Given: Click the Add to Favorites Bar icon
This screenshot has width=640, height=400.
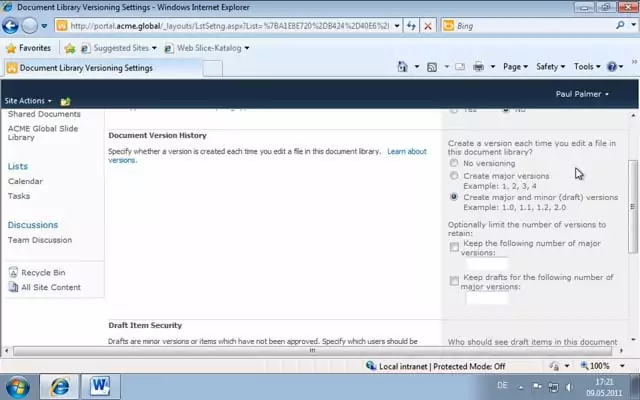Looking at the screenshot, I should [70, 48].
